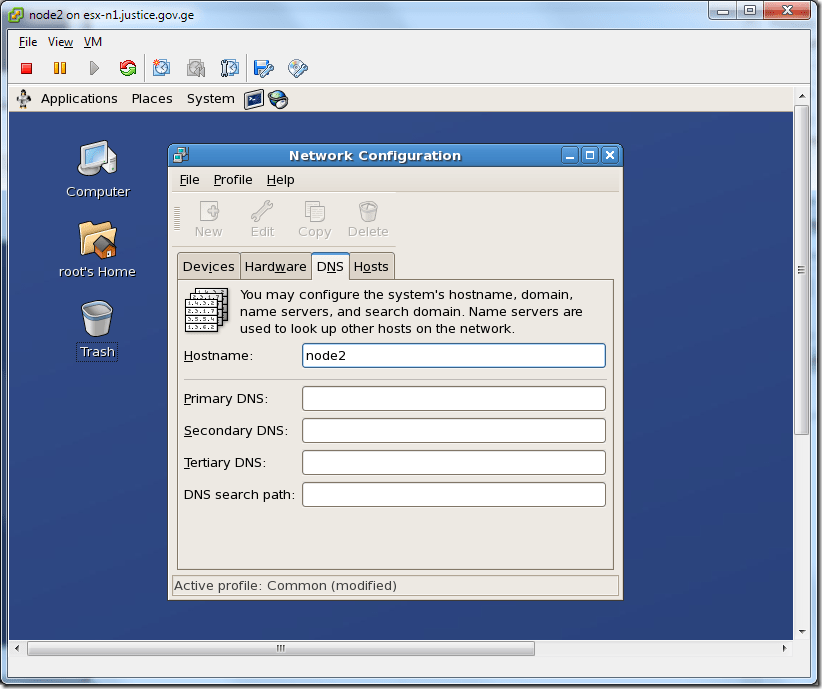The image size is (822, 689).
Task: Click the Copy toolbar button
Action: point(314,218)
